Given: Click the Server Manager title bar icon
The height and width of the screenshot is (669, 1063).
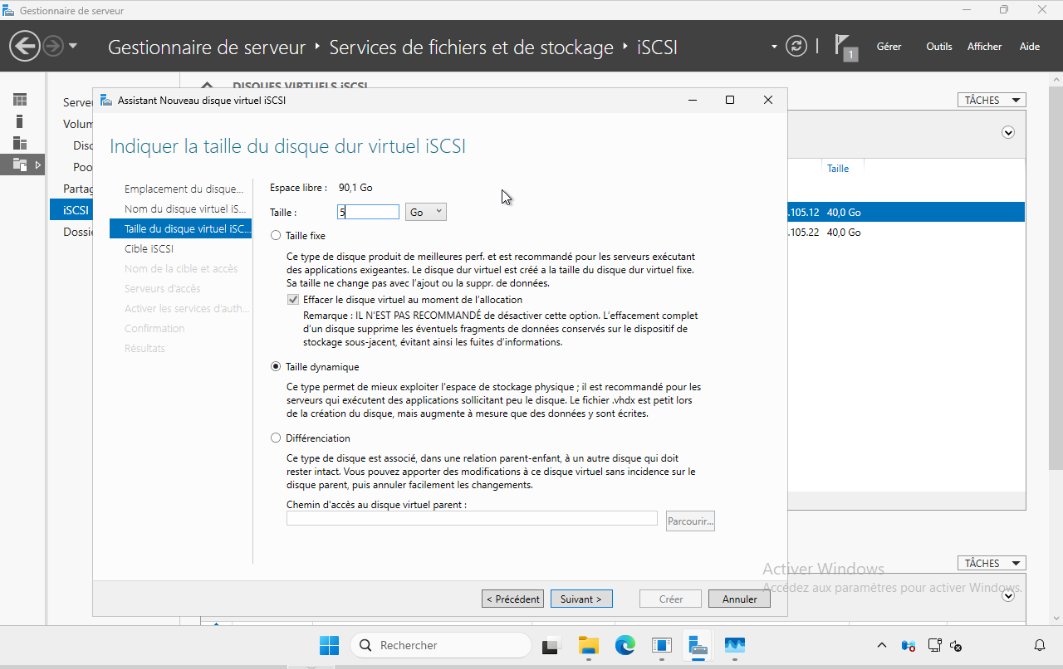Looking at the screenshot, I should click(x=8, y=10).
